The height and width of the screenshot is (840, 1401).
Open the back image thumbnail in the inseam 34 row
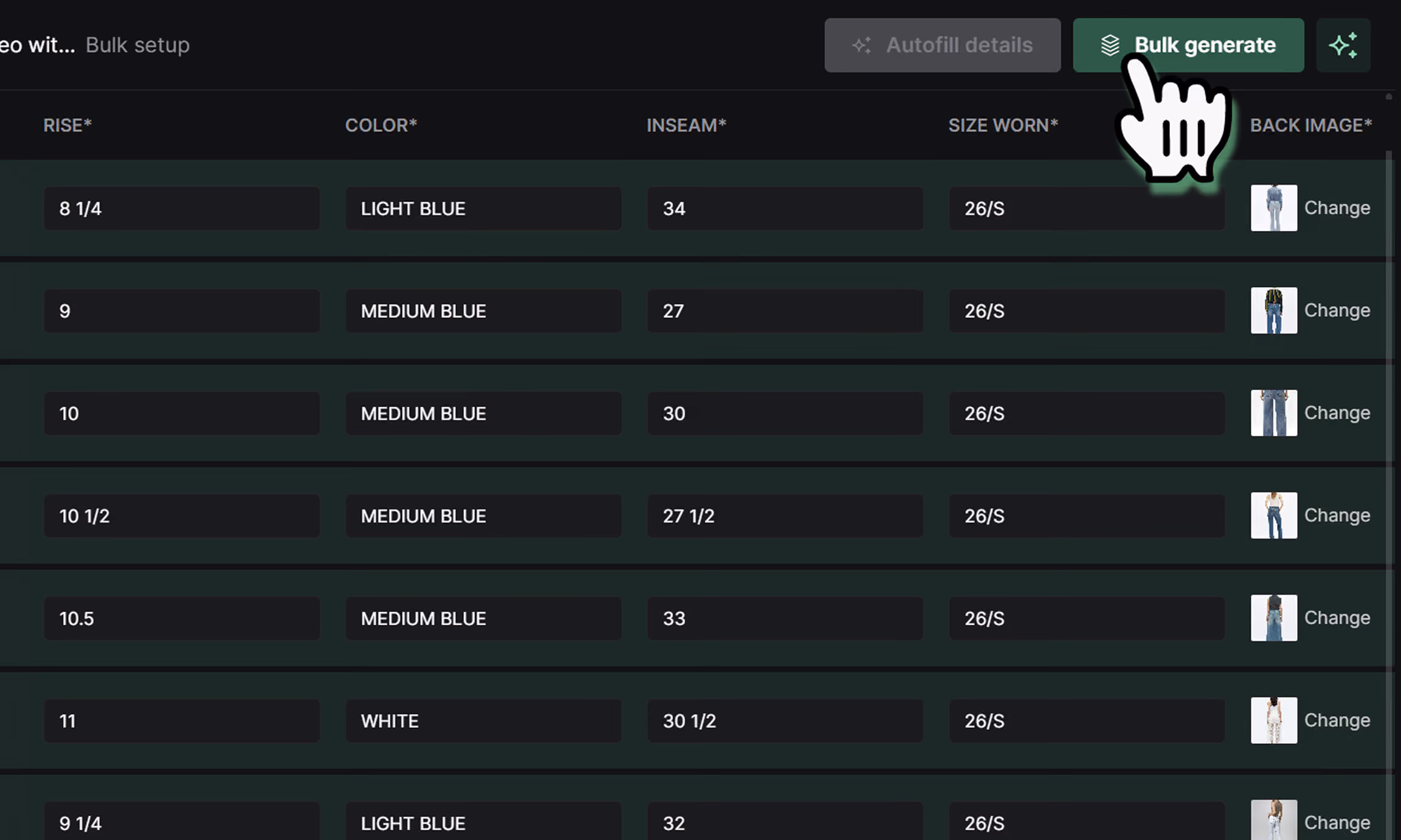pyautogui.click(x=1274, y=208)
